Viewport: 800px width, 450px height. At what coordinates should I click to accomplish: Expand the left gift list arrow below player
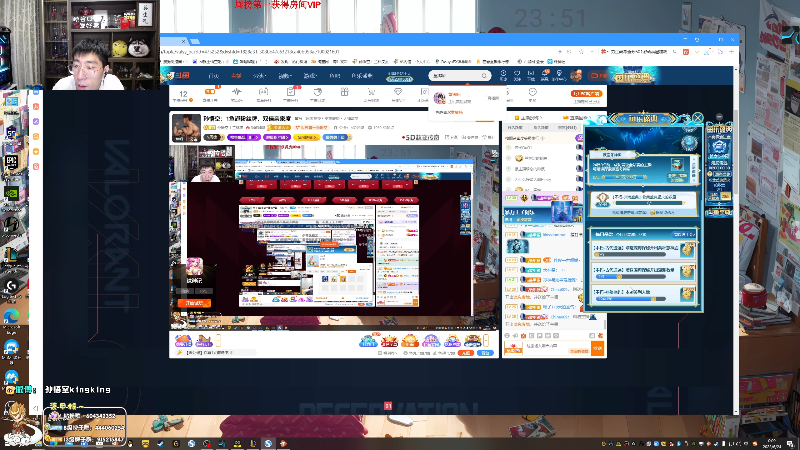point(218,340)
